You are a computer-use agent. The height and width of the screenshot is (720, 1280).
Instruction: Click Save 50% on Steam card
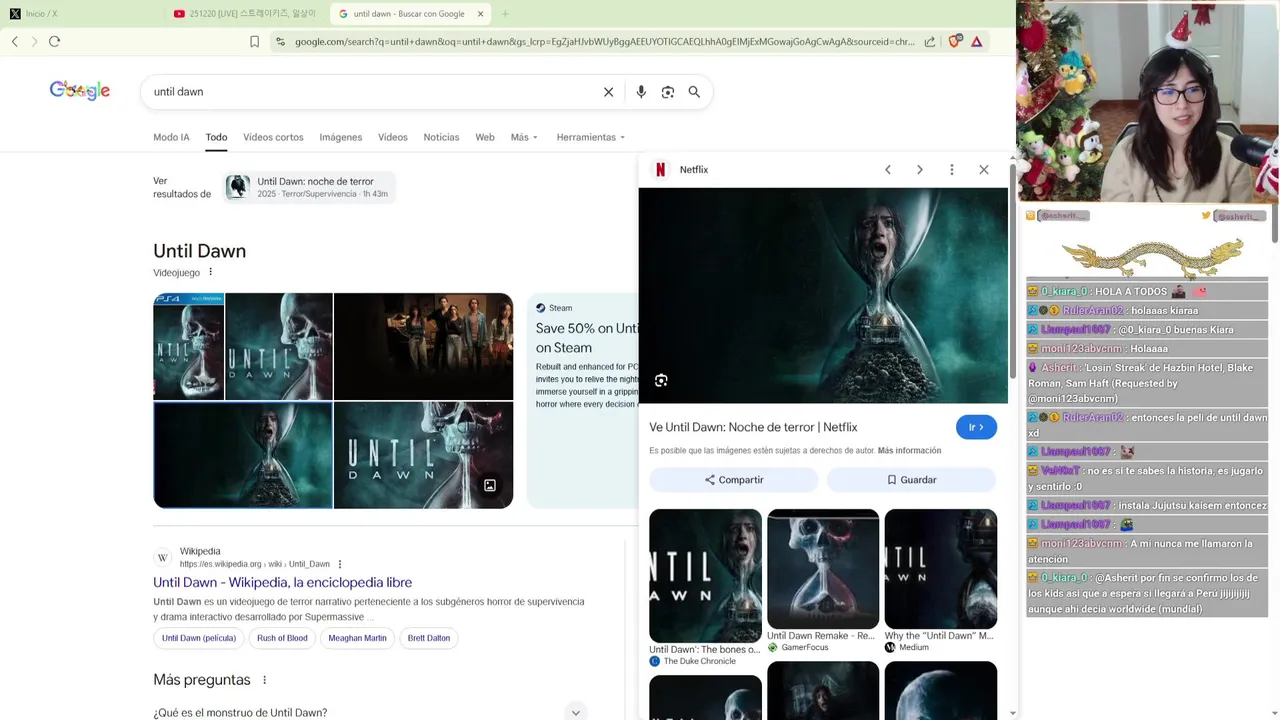pyautogui.click(x=582, y=400)
